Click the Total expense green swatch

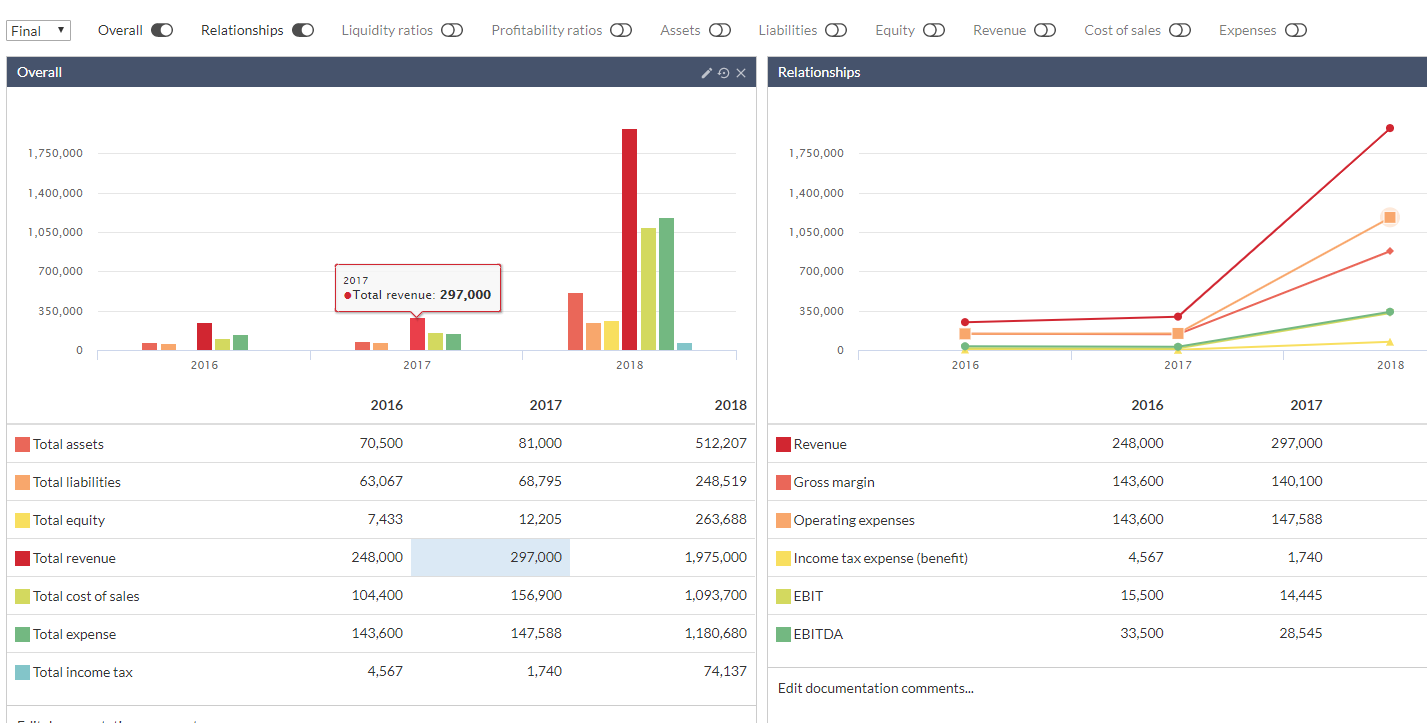(22, 634)
